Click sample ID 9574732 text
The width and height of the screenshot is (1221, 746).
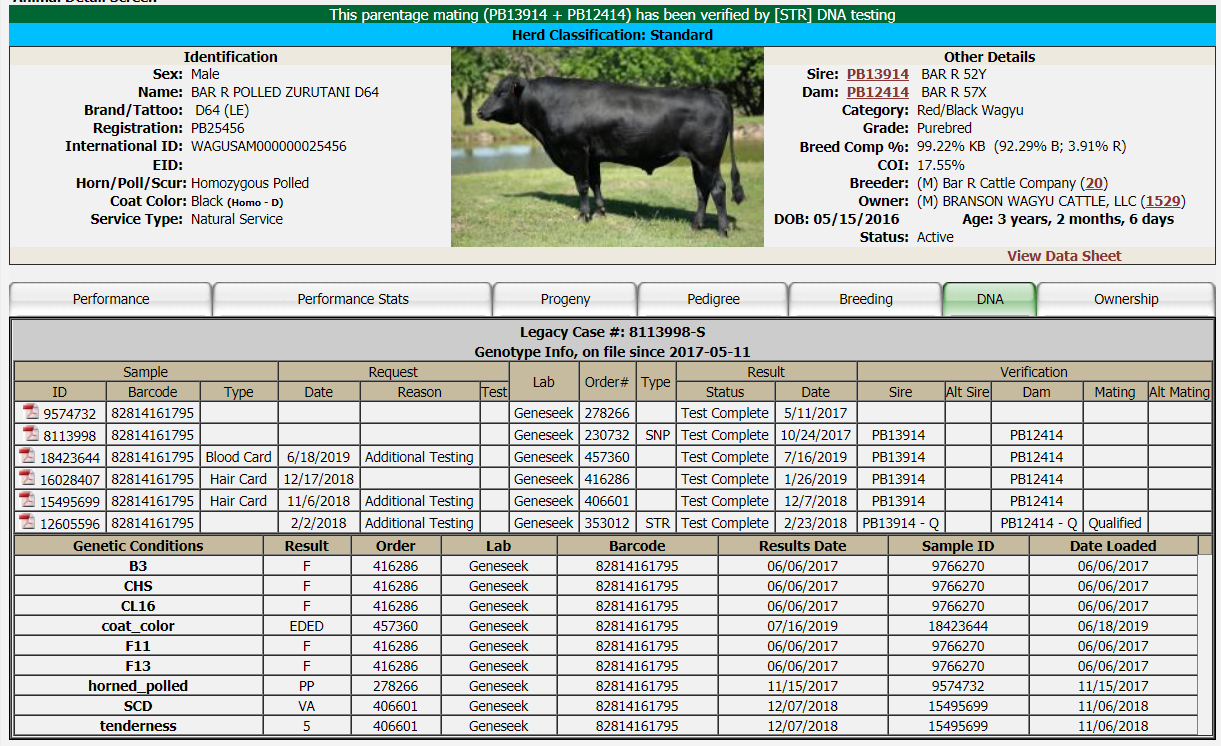tap(70, 414)
